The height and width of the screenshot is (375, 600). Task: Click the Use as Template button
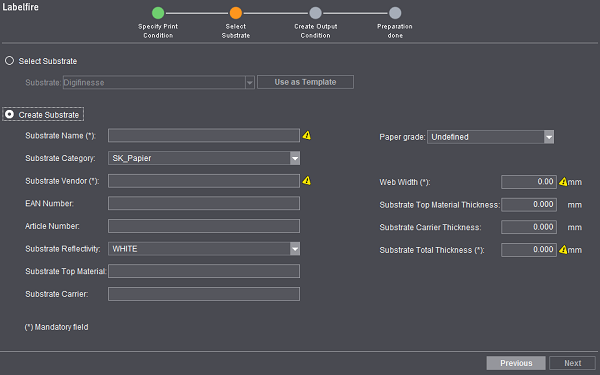click(x=305, y=82)
